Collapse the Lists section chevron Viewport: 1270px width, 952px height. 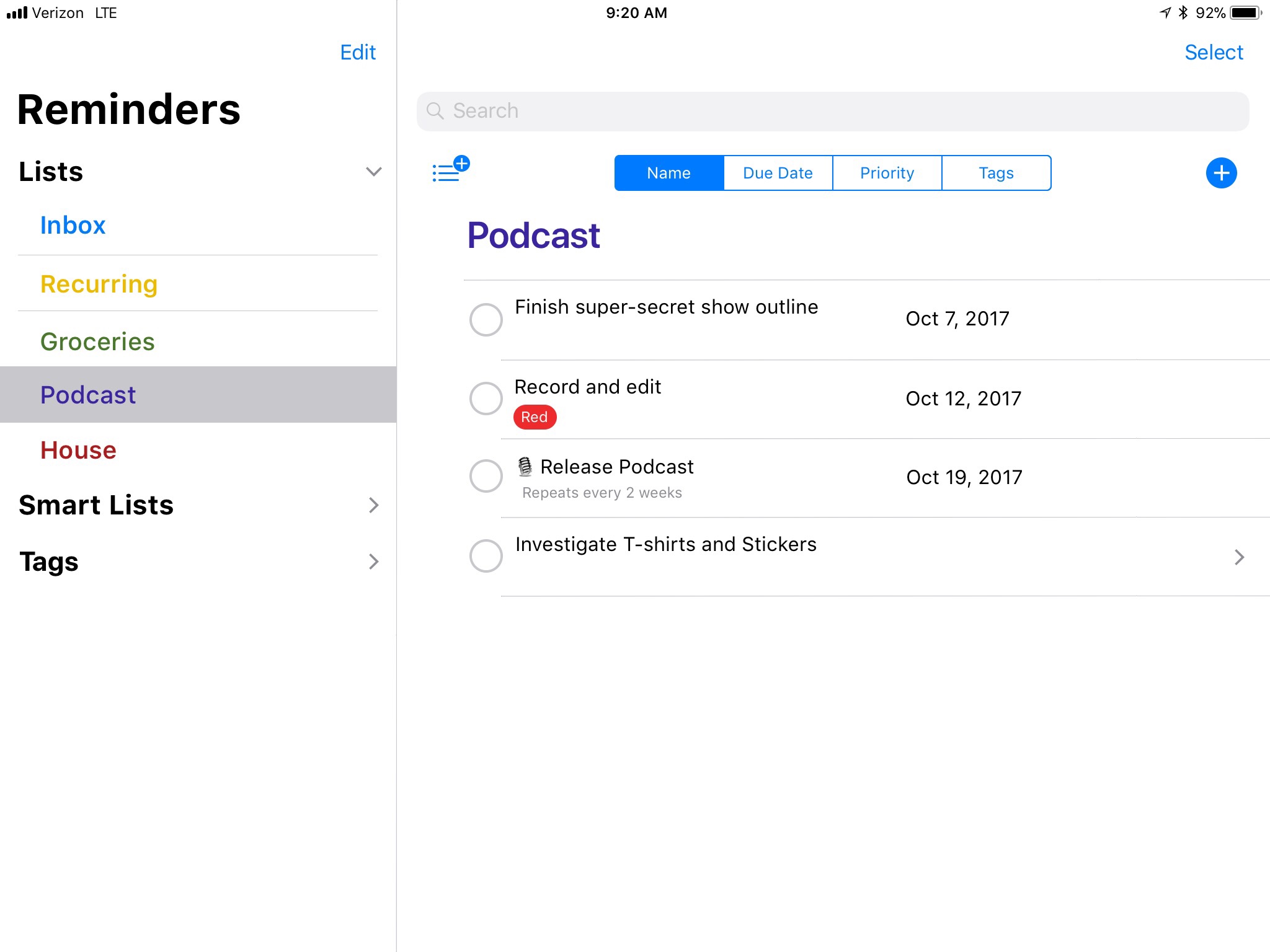[373, 172]
